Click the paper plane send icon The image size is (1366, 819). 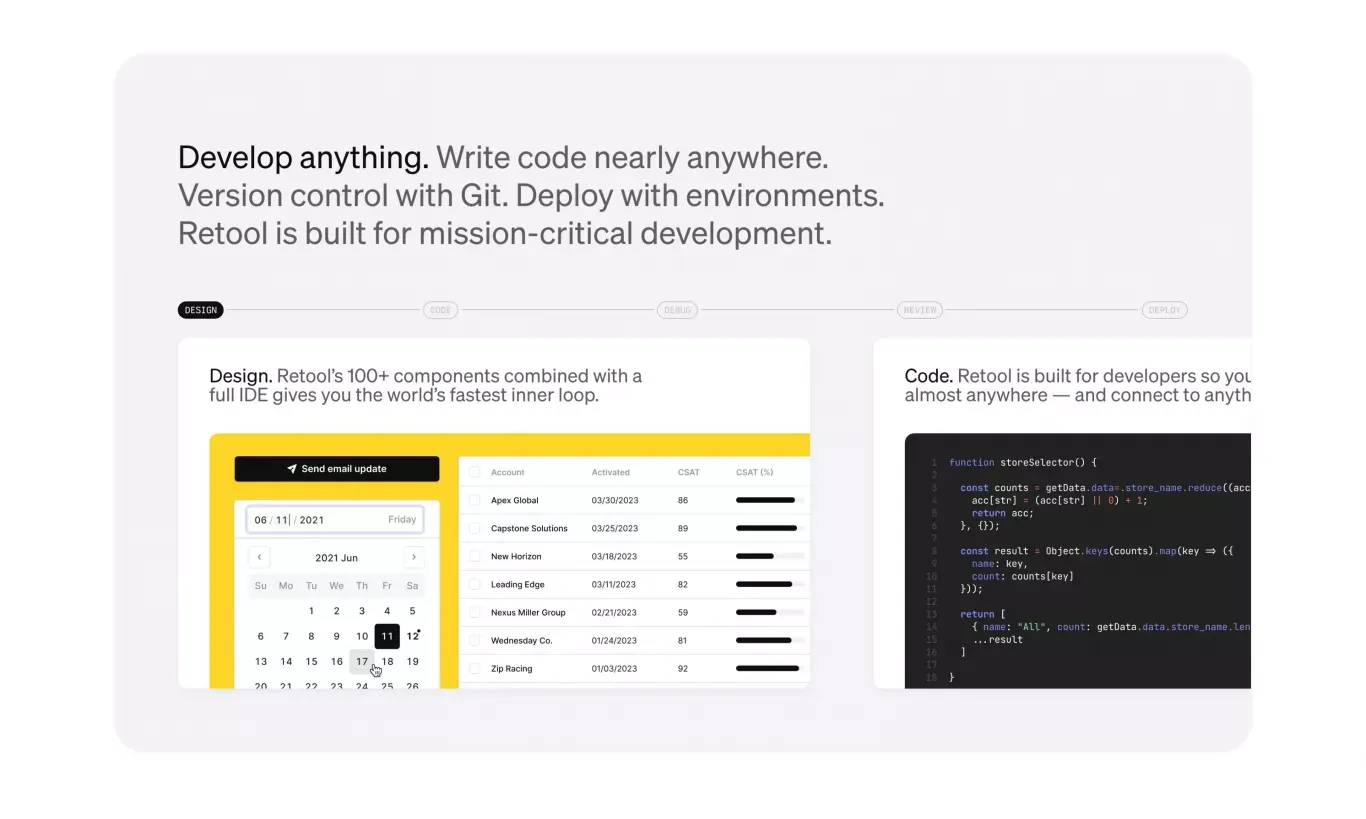(292, 469)
